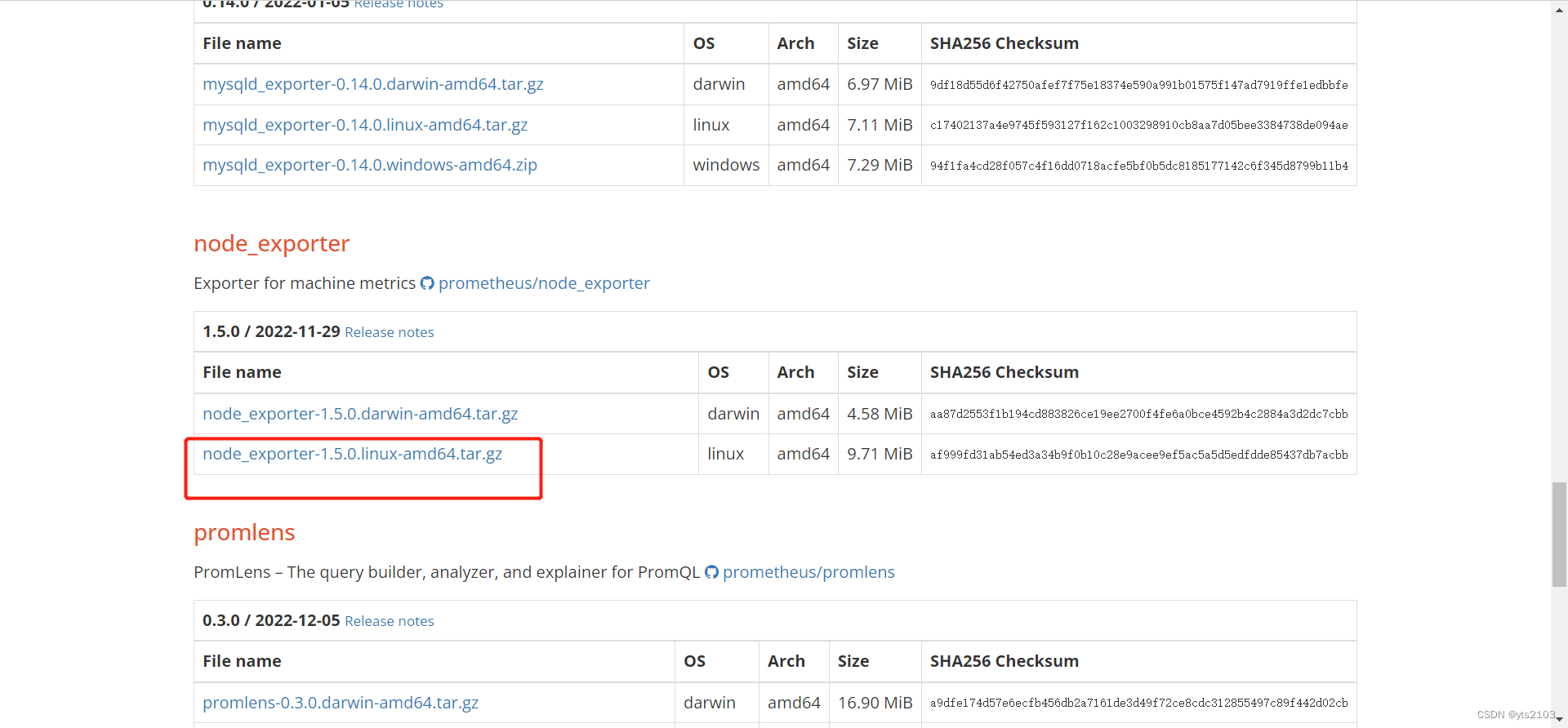Screen dimensions: 1568x728
Task: Click the 6.97 MiB size cell
Action: (x=880, y=84)
